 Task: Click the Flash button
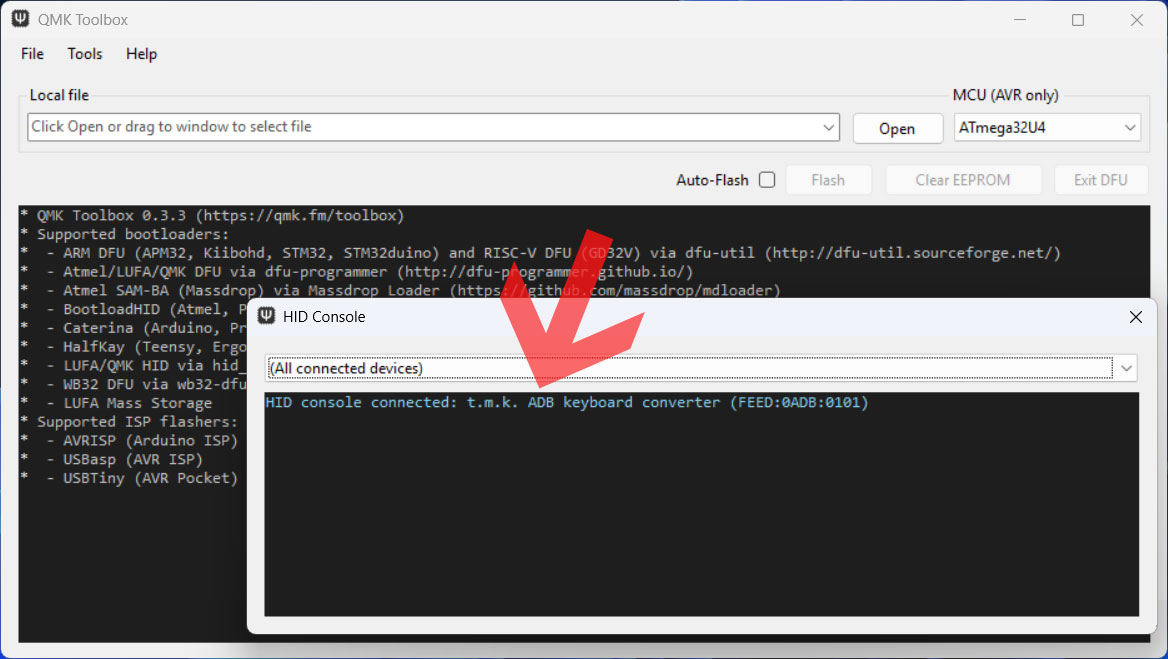point(828,180)
